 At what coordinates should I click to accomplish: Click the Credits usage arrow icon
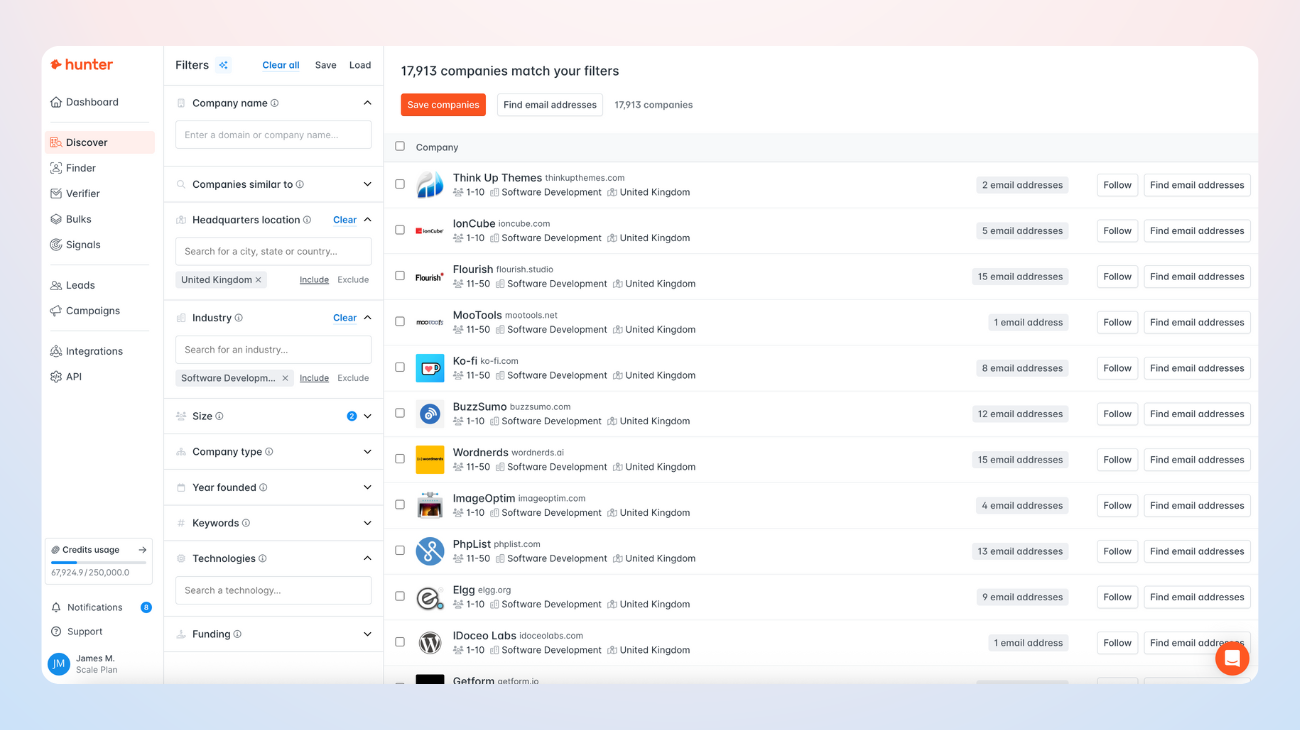point(142,550)
